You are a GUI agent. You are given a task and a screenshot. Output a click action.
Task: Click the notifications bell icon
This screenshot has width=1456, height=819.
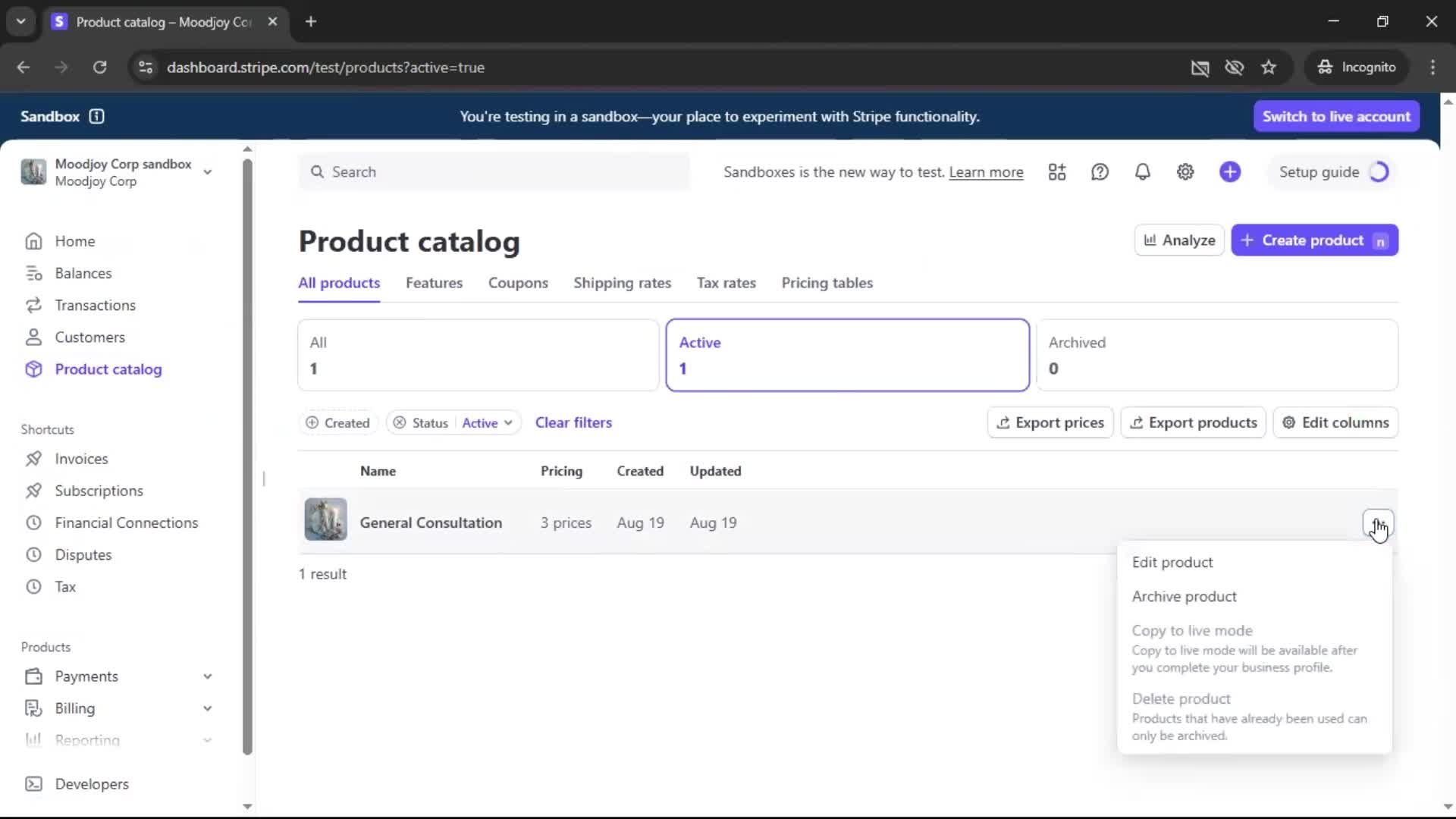click(1142, 172)
